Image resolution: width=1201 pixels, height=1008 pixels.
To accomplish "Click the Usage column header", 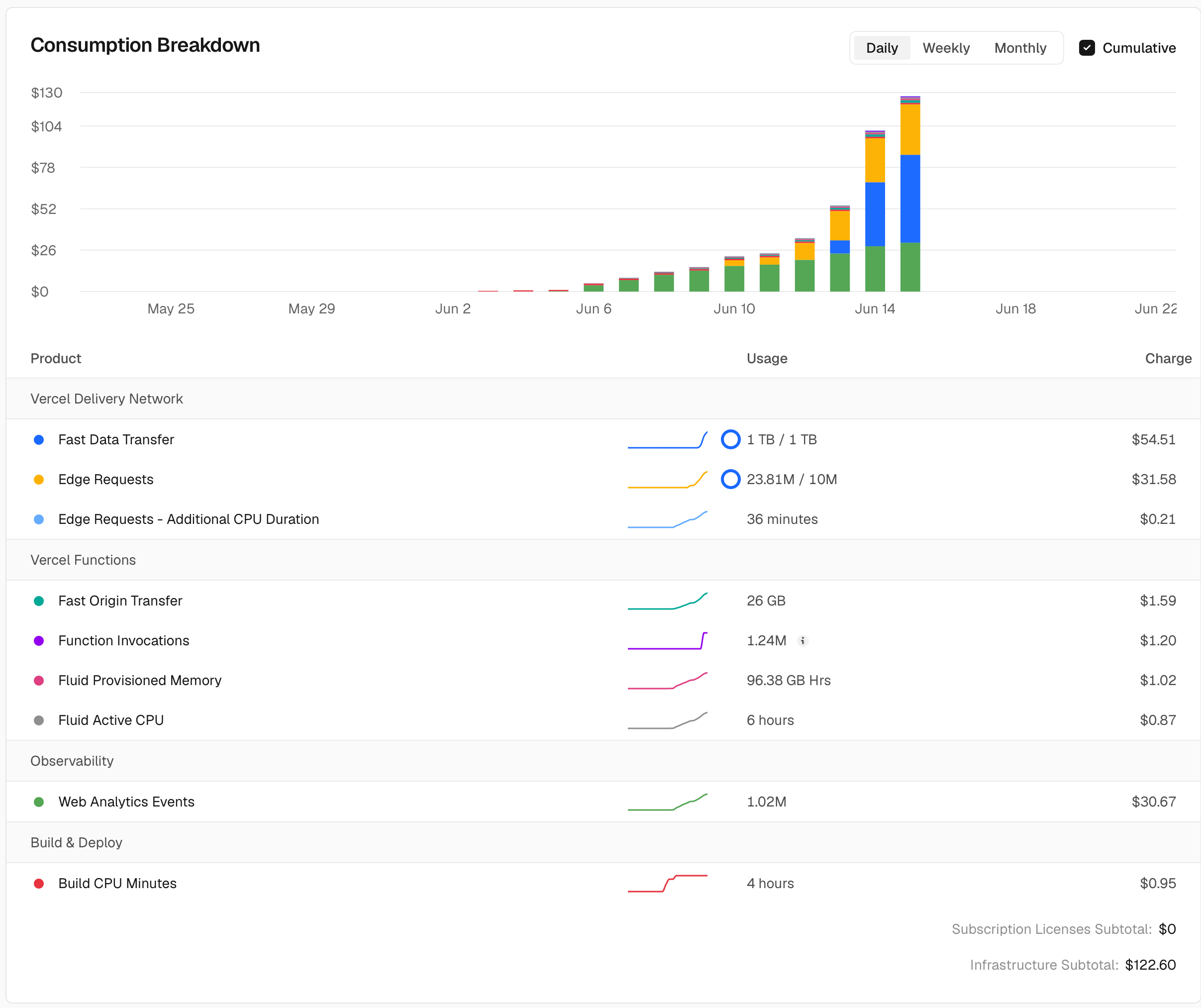I will coord(766,359).
